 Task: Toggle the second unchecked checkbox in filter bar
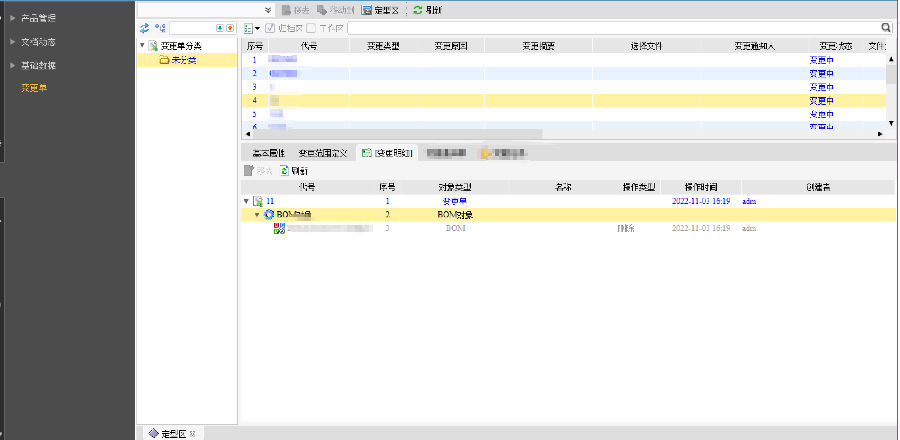click(311, 28)
